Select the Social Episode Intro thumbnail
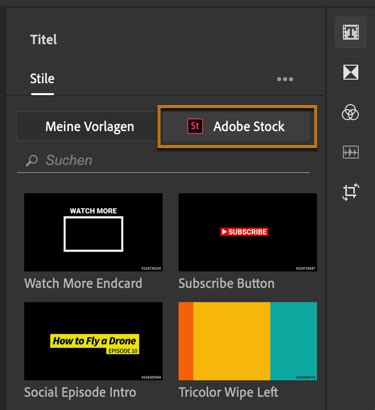The height and width of the screenshot is (410, 375). pos(93,341)
